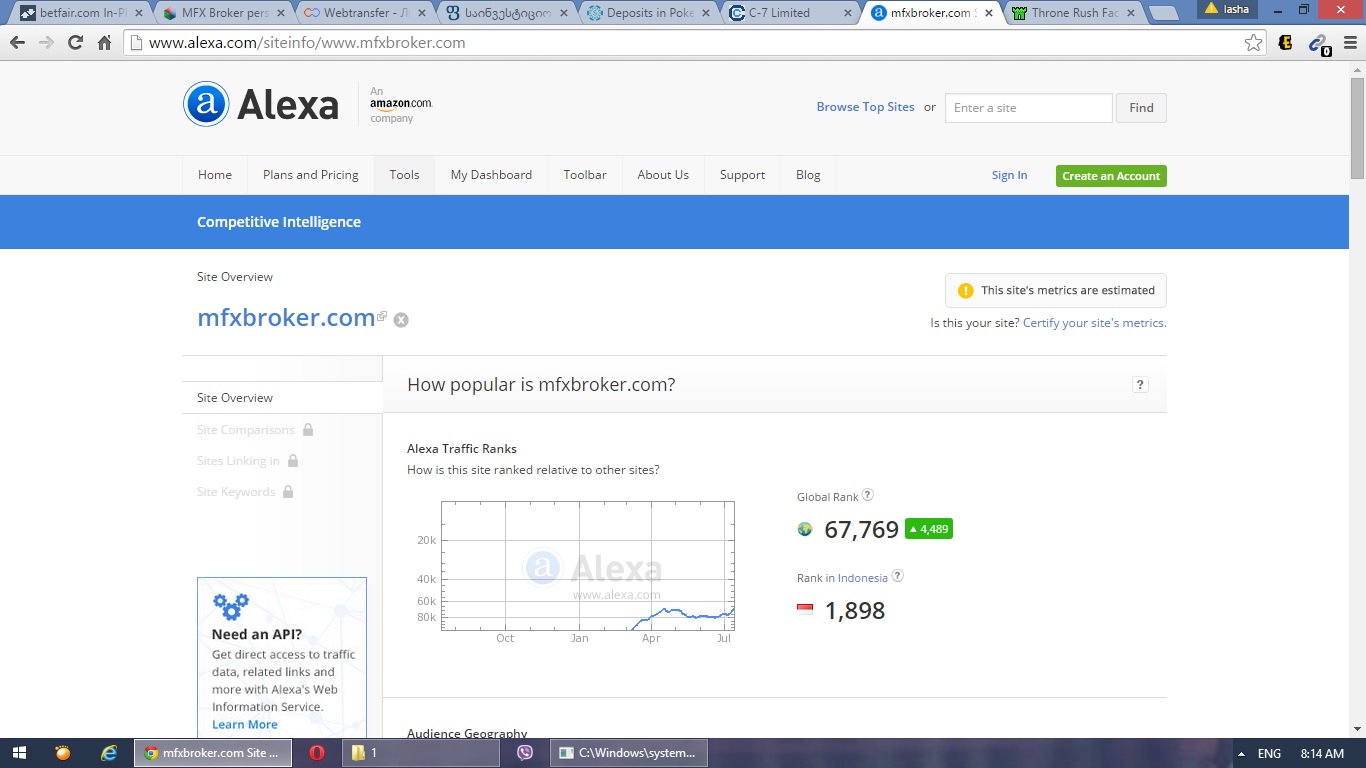Open the browser home page icon
The height and width of the screenshot is (768, 1366).
click(x=104, y=43)
